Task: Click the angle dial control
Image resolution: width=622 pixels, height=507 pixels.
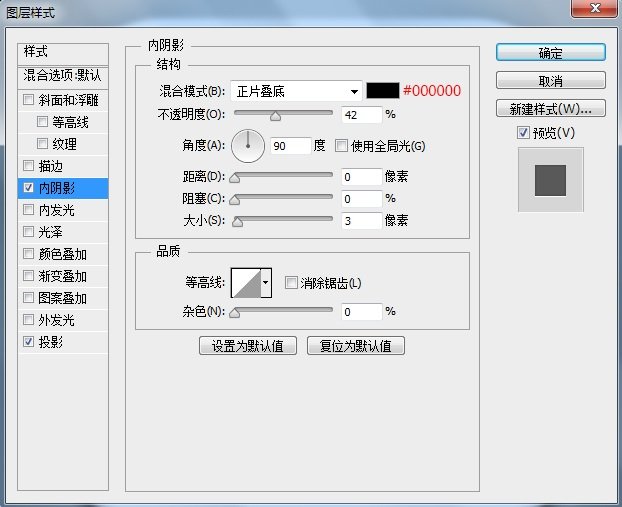Action: point(248,146)
